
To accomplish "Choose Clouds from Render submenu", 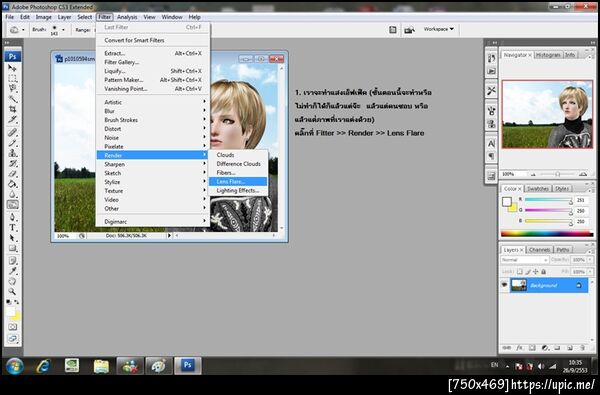I will [238, 155].
